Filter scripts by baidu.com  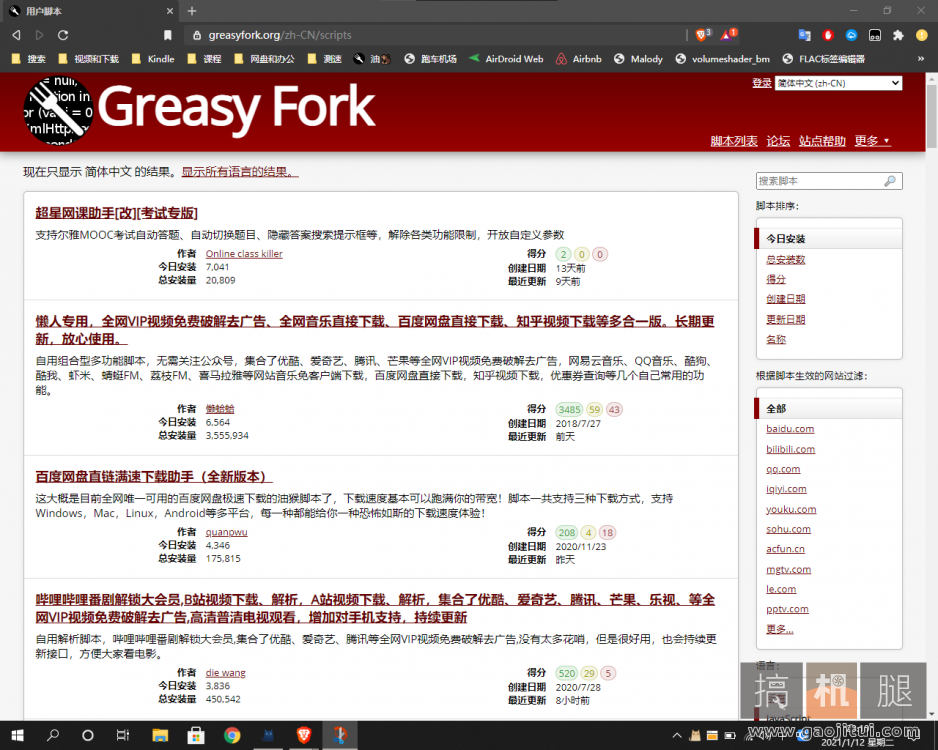(x=790, y=429)
